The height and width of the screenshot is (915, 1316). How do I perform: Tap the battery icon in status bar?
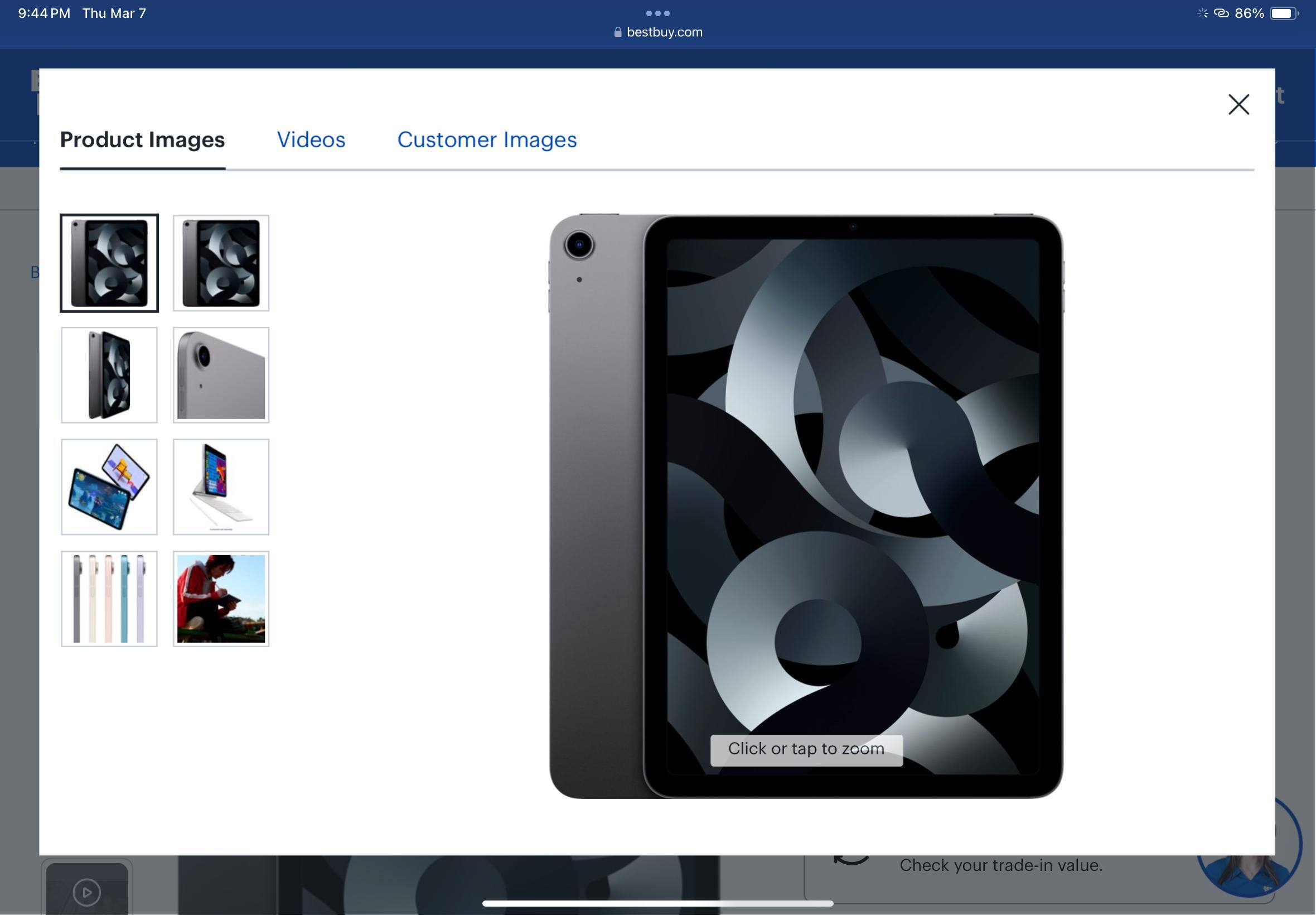1283,13
